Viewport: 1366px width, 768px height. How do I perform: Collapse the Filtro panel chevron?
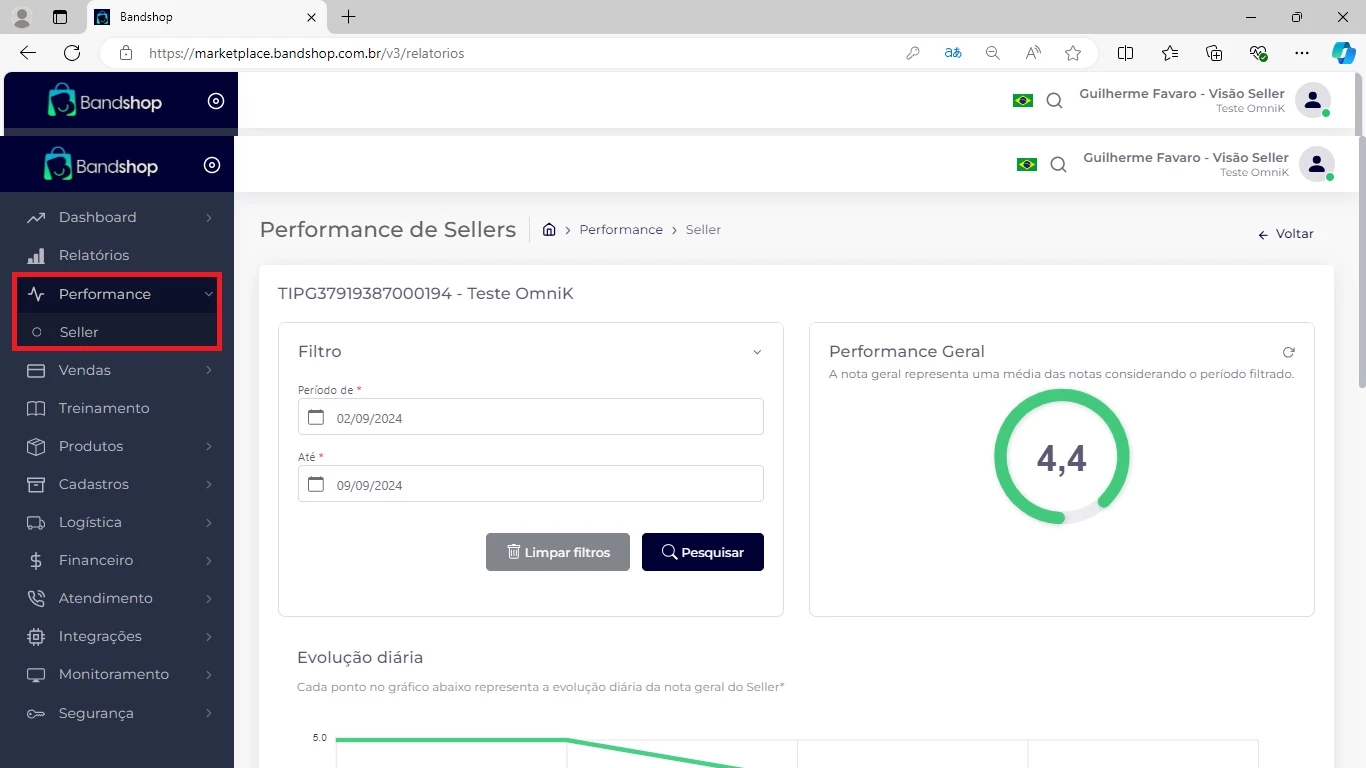point(757,352)
